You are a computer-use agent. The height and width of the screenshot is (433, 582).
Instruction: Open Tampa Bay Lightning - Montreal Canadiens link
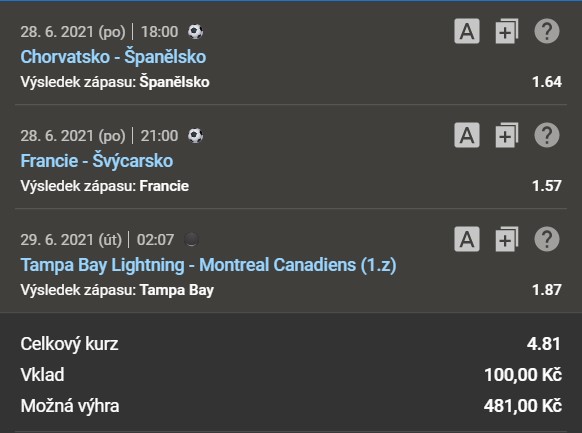point(209,265)
